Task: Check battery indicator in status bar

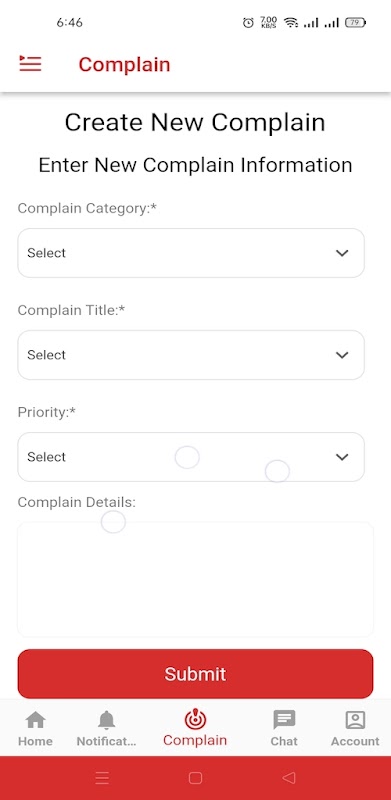Action: (355, 22)
